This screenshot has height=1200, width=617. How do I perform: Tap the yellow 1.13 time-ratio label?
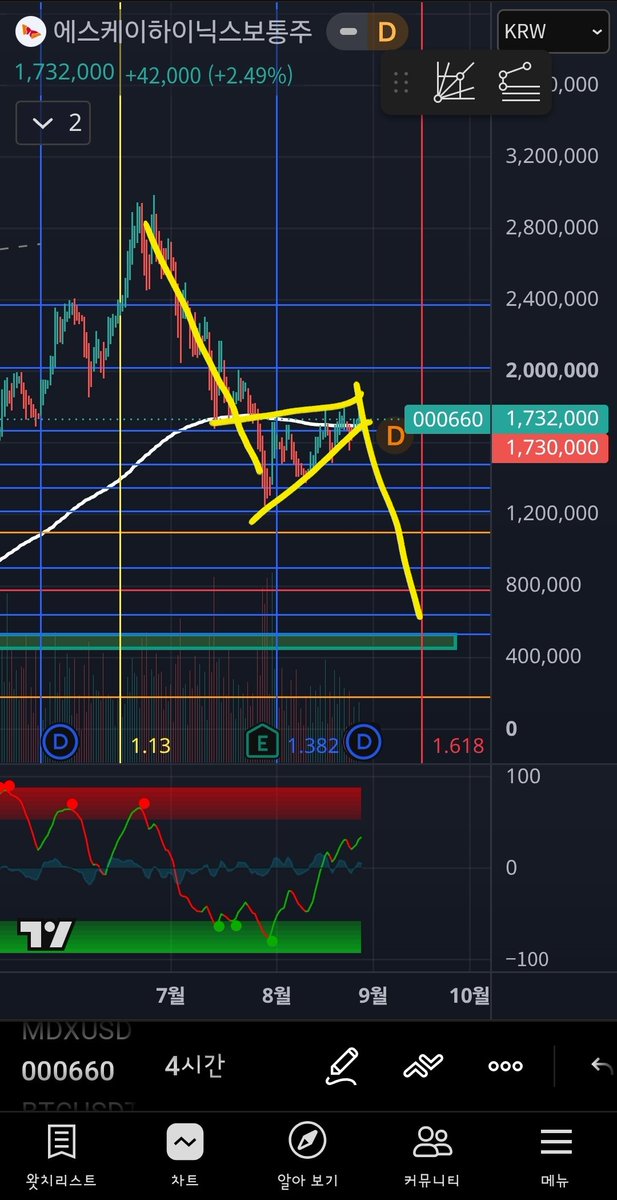pyautogui.click(x=151, y=745)
